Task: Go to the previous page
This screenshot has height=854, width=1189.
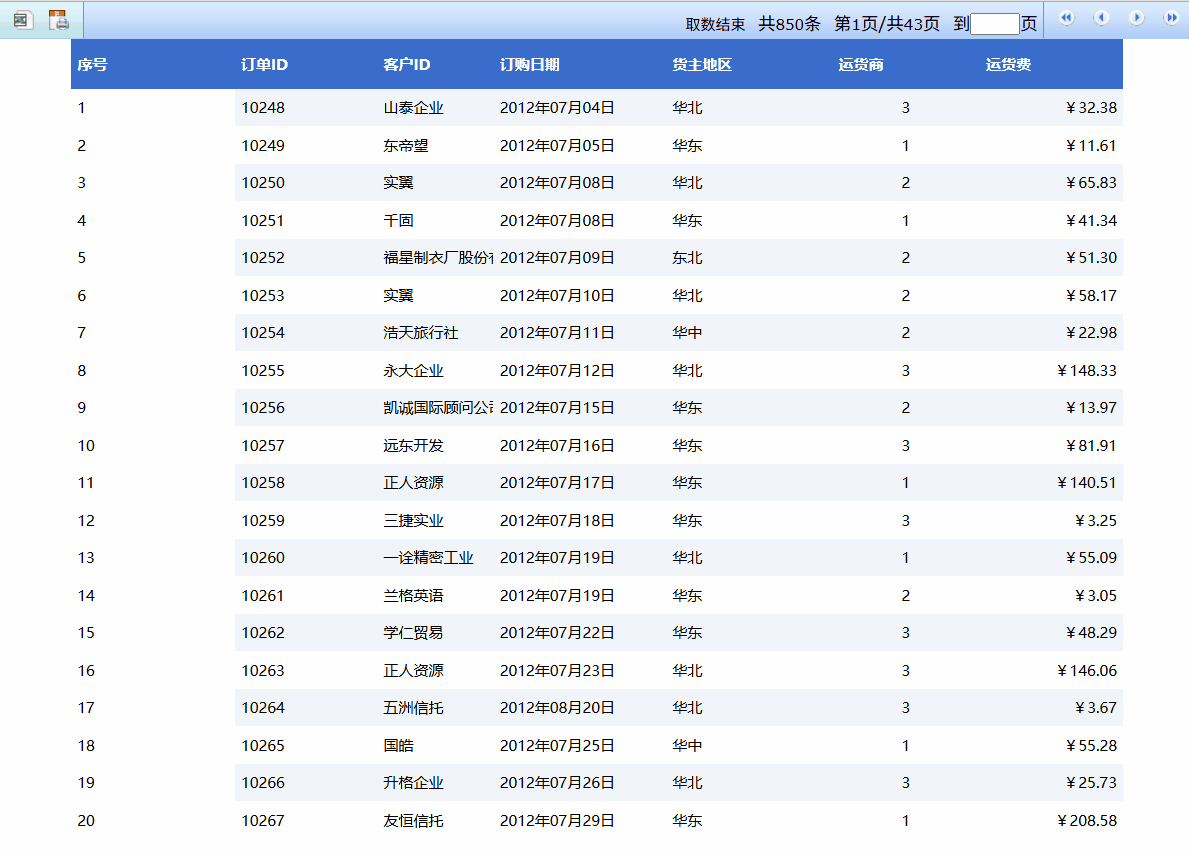Action: (1101, 18)
